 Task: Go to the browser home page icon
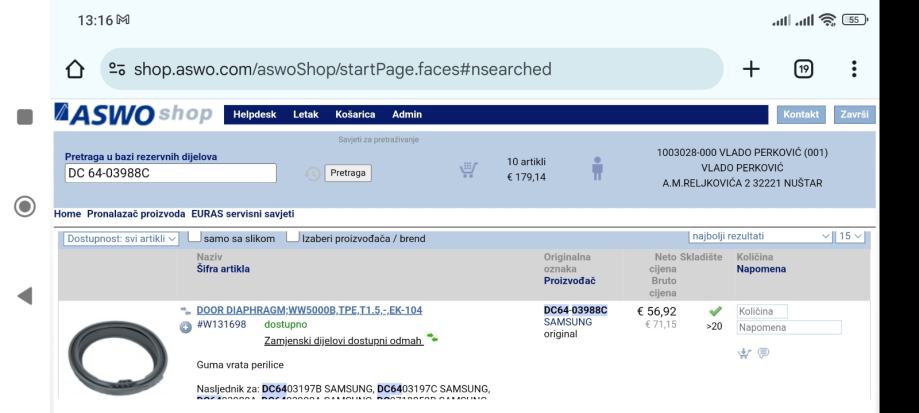(x=74, y=69)
